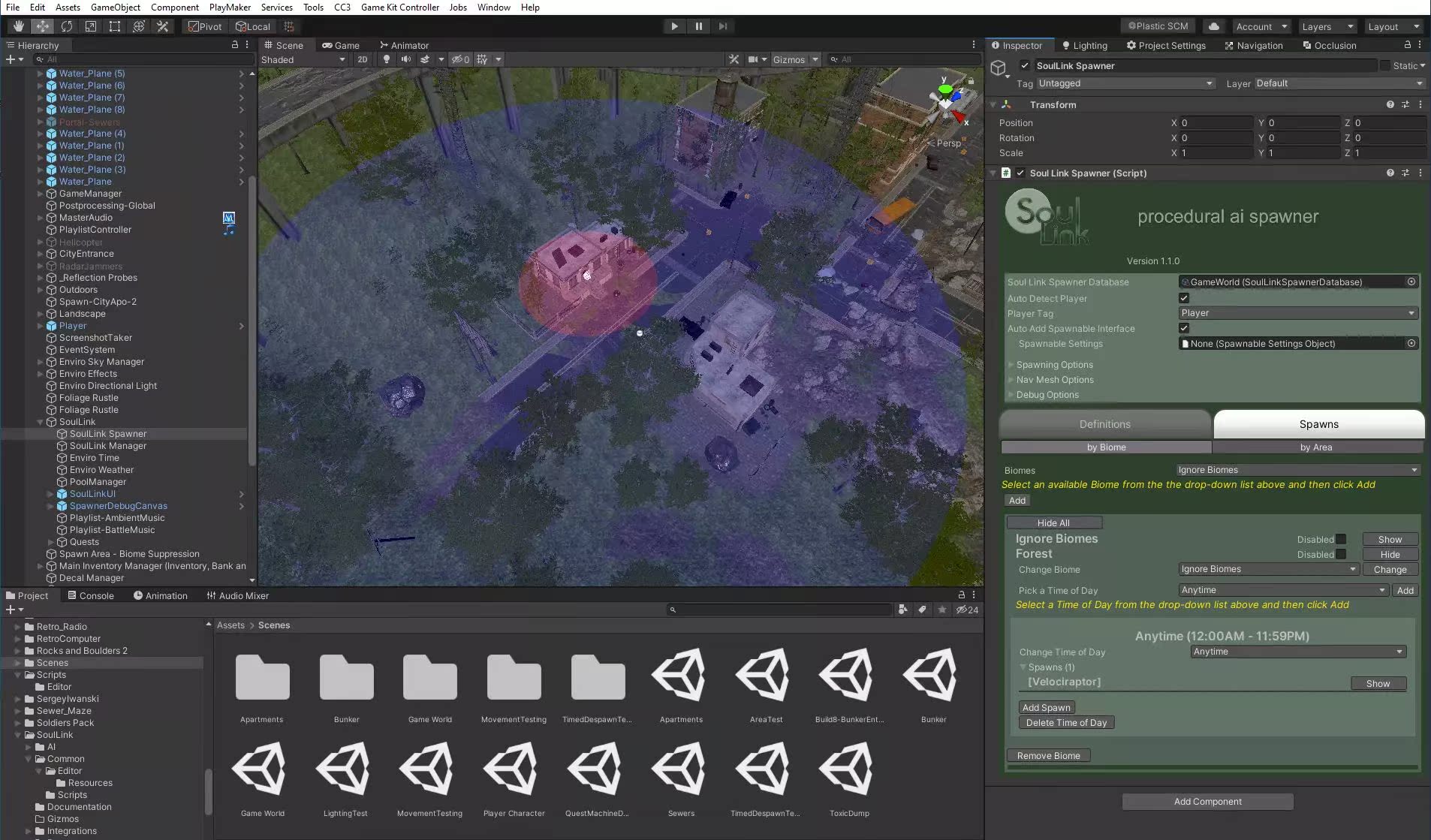Viewport: 1431px width, 840px height.
Task: Switch to the Definitions tab
Action: pos(1104,424)
